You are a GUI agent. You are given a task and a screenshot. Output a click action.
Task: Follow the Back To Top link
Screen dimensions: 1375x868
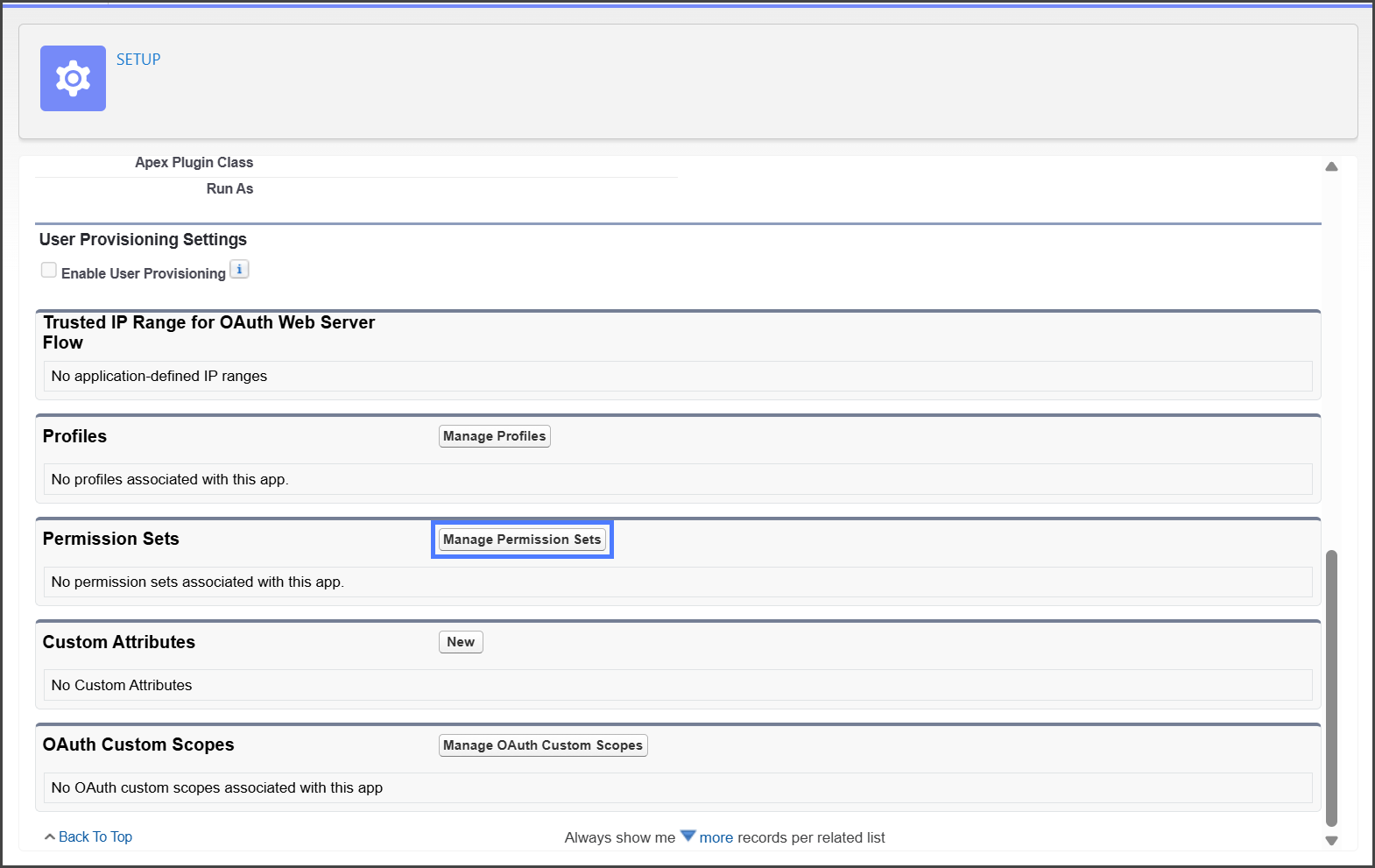95,837
